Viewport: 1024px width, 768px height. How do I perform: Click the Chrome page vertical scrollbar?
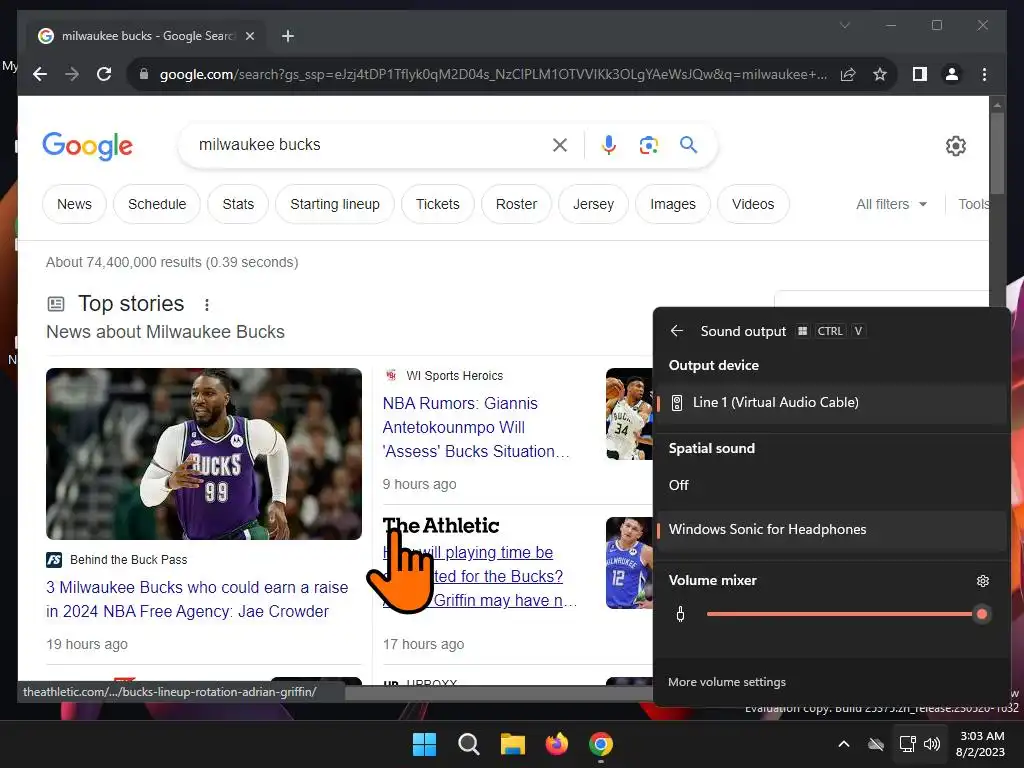(997, 154)
